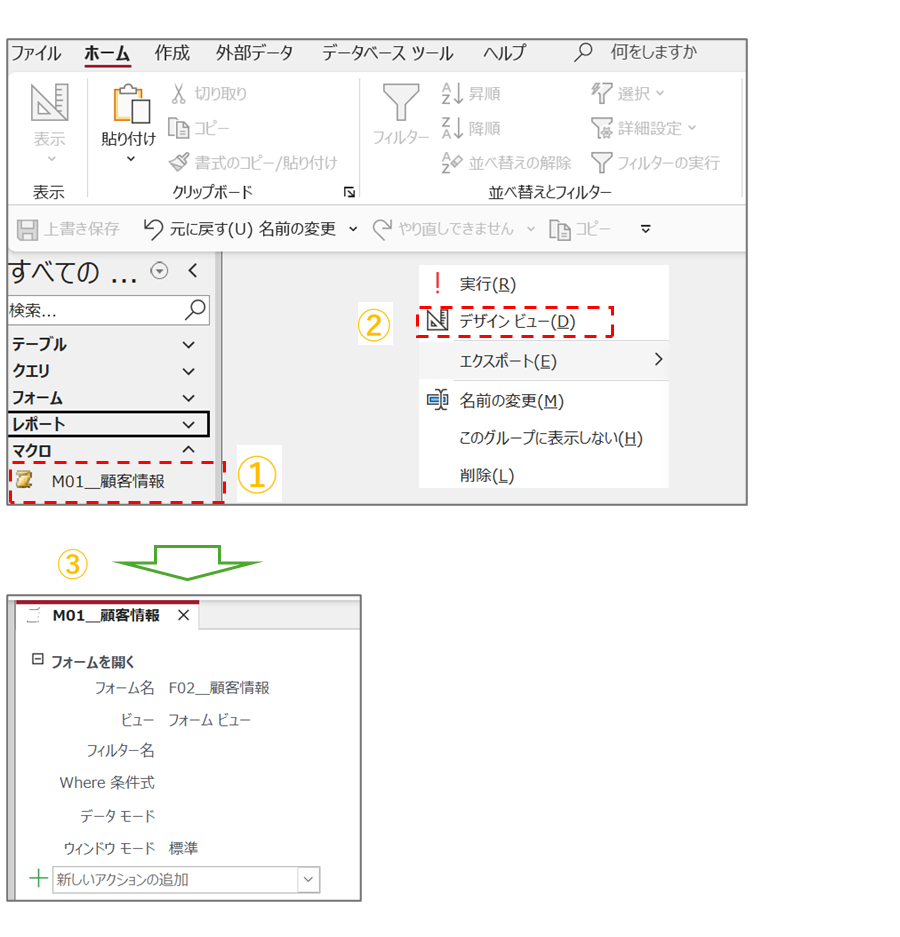Click the undo (元に戻す) arrow icon
The width and height of the screenshot is (900, 937).
pos(153,229)
